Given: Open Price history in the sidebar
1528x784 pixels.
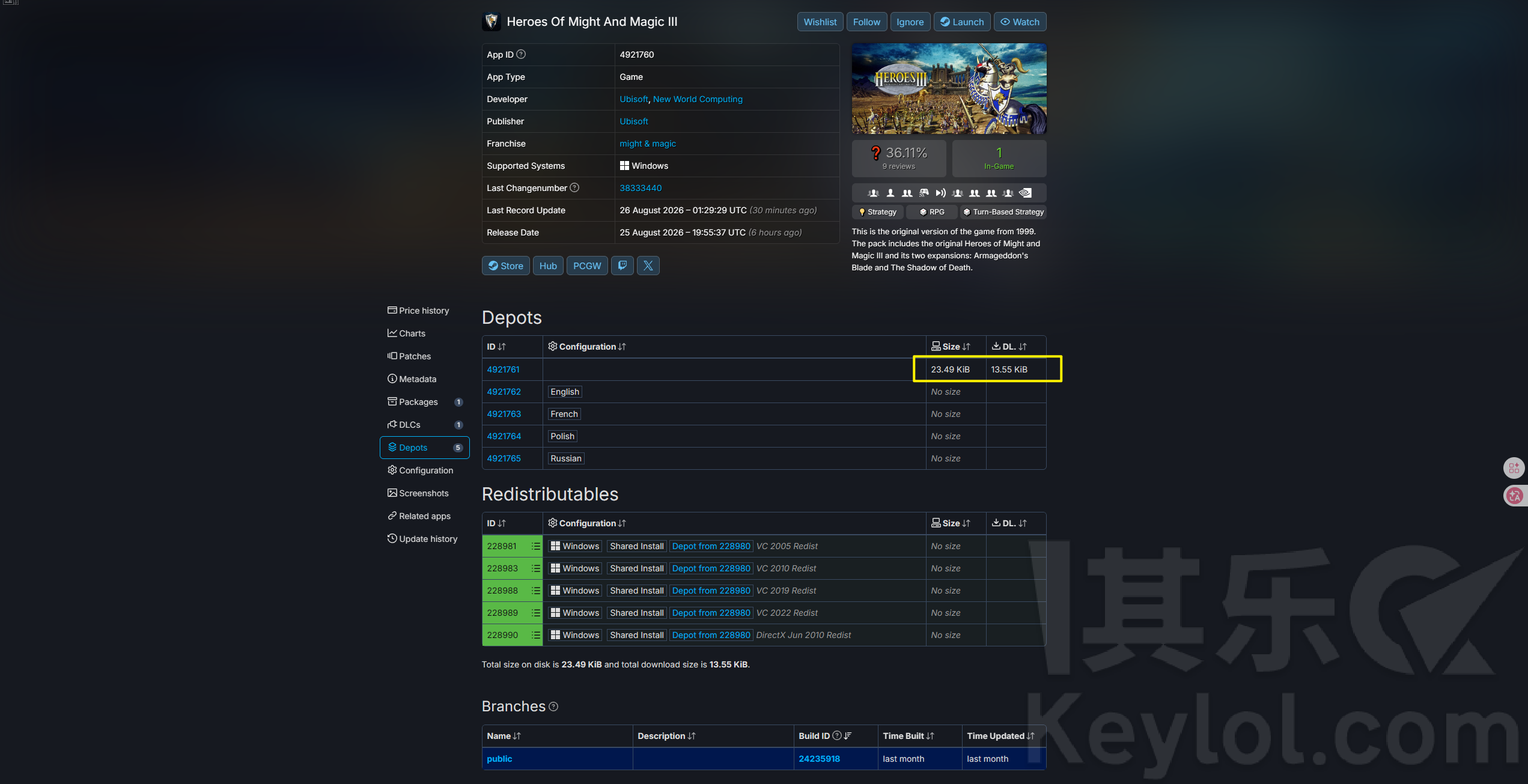Looking at the screenshot, I should point(425,311).
